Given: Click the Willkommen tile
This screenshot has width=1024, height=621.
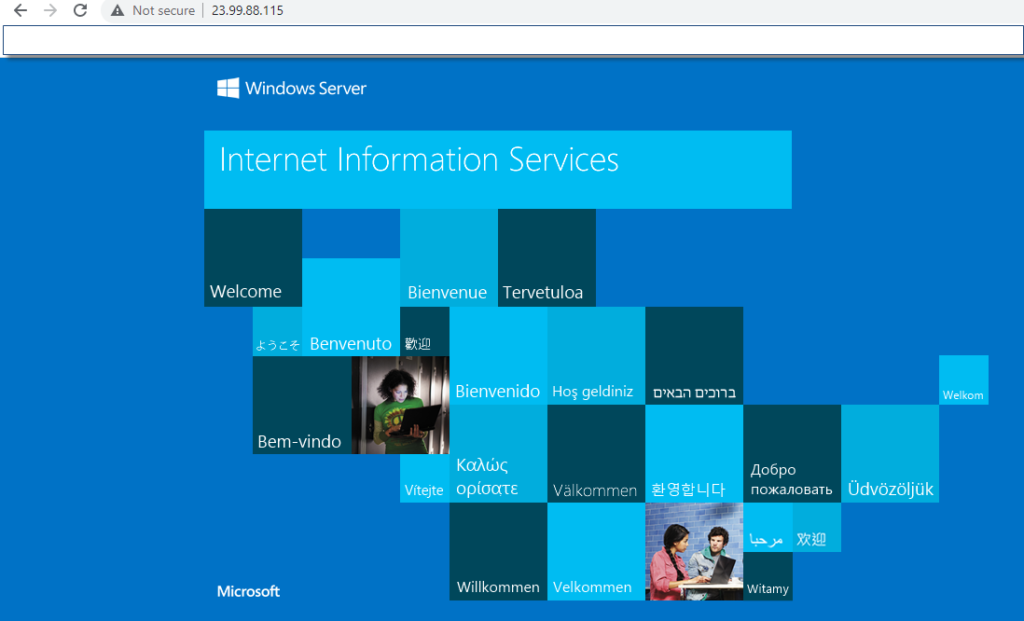Looking at the screenshot, I should [498, 552].
